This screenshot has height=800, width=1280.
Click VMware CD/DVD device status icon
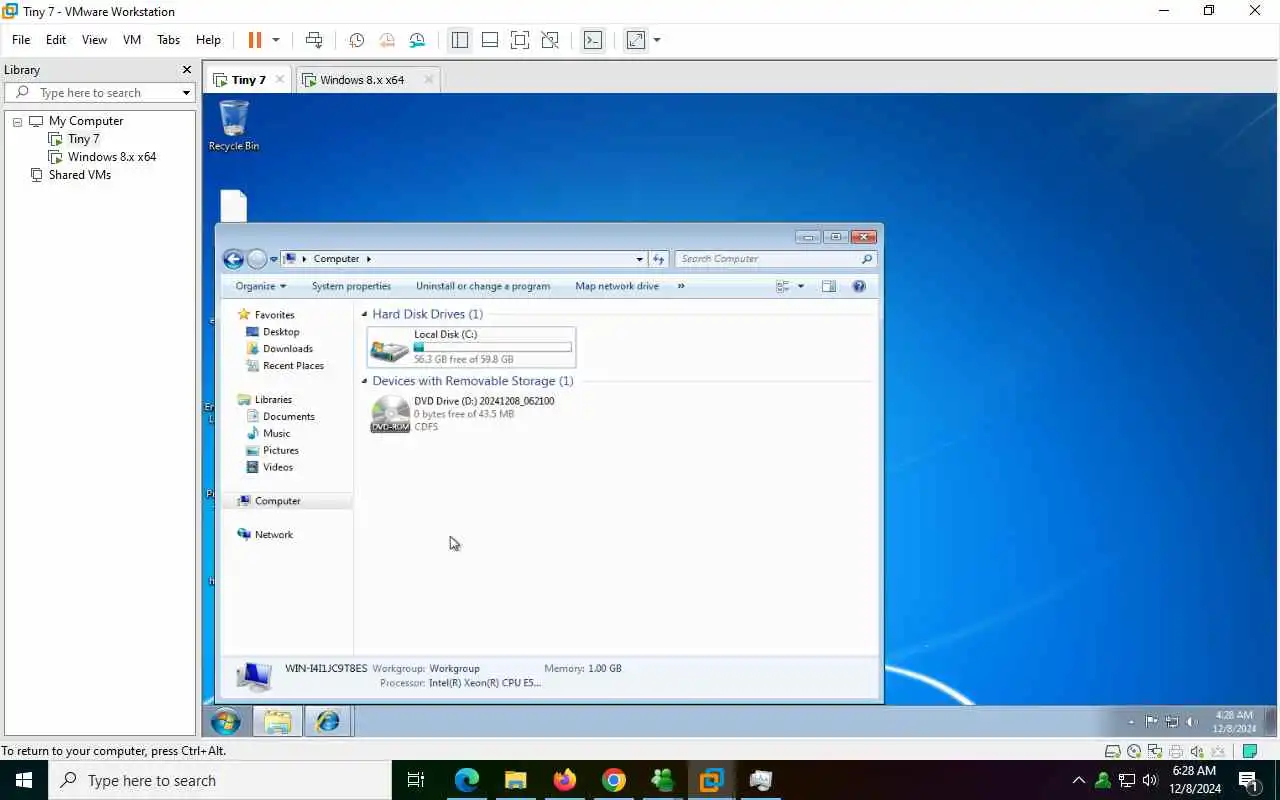(x=1133, y=751)
